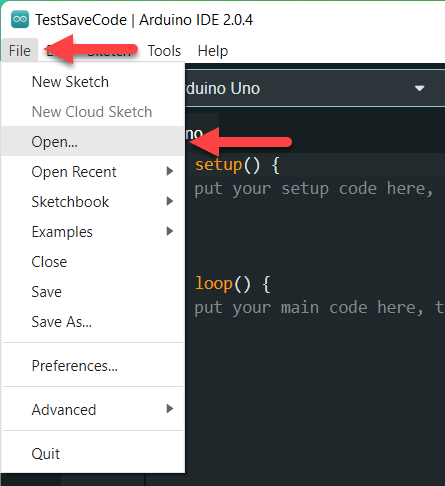Select Quit at the menu bottom

coord(93,454)
